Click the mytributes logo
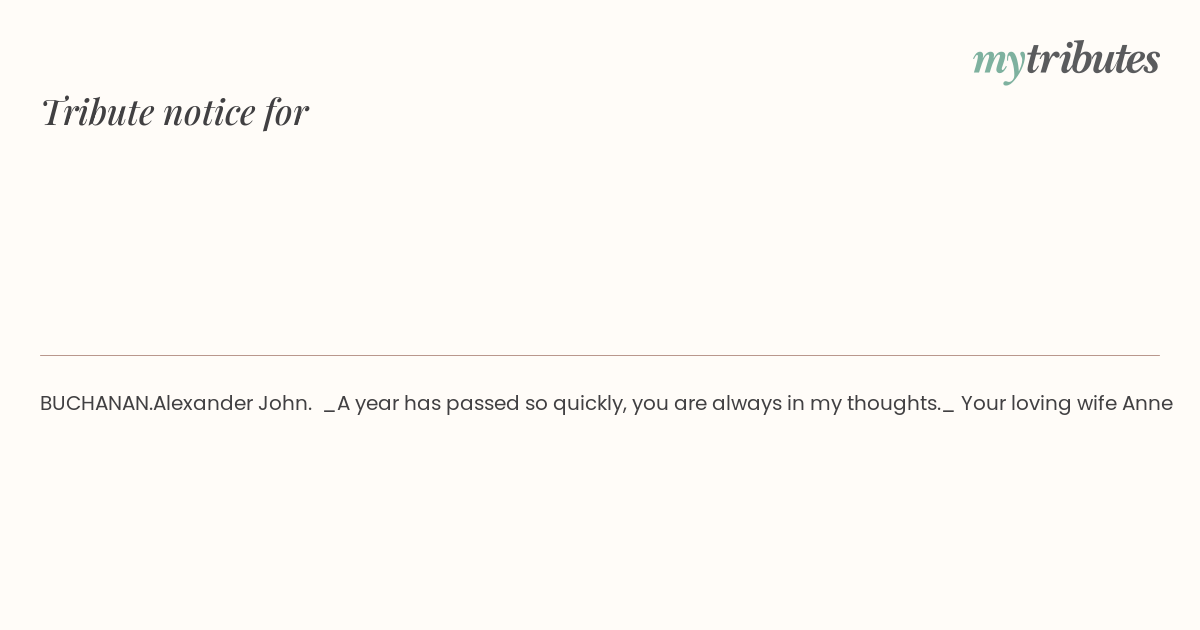This screenshot has height=630, width=1200. pos(1066,60)
